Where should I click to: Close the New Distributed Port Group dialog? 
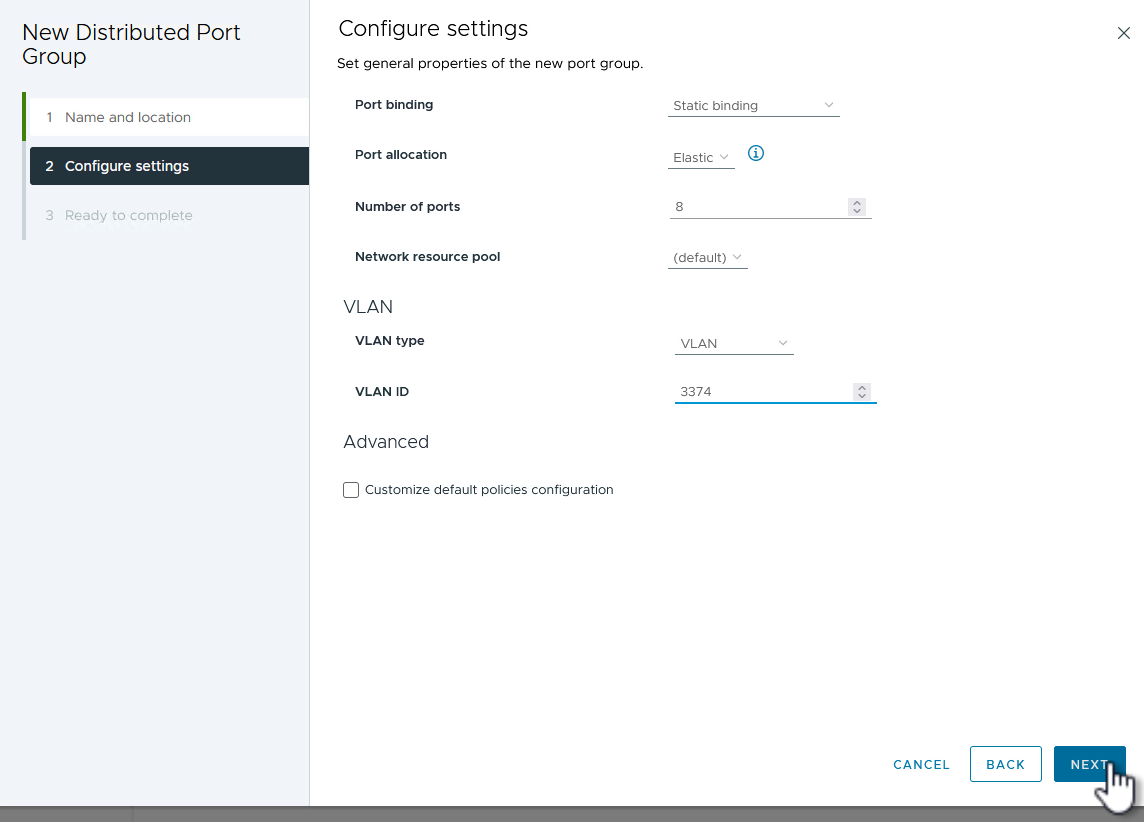point(1123,33)
